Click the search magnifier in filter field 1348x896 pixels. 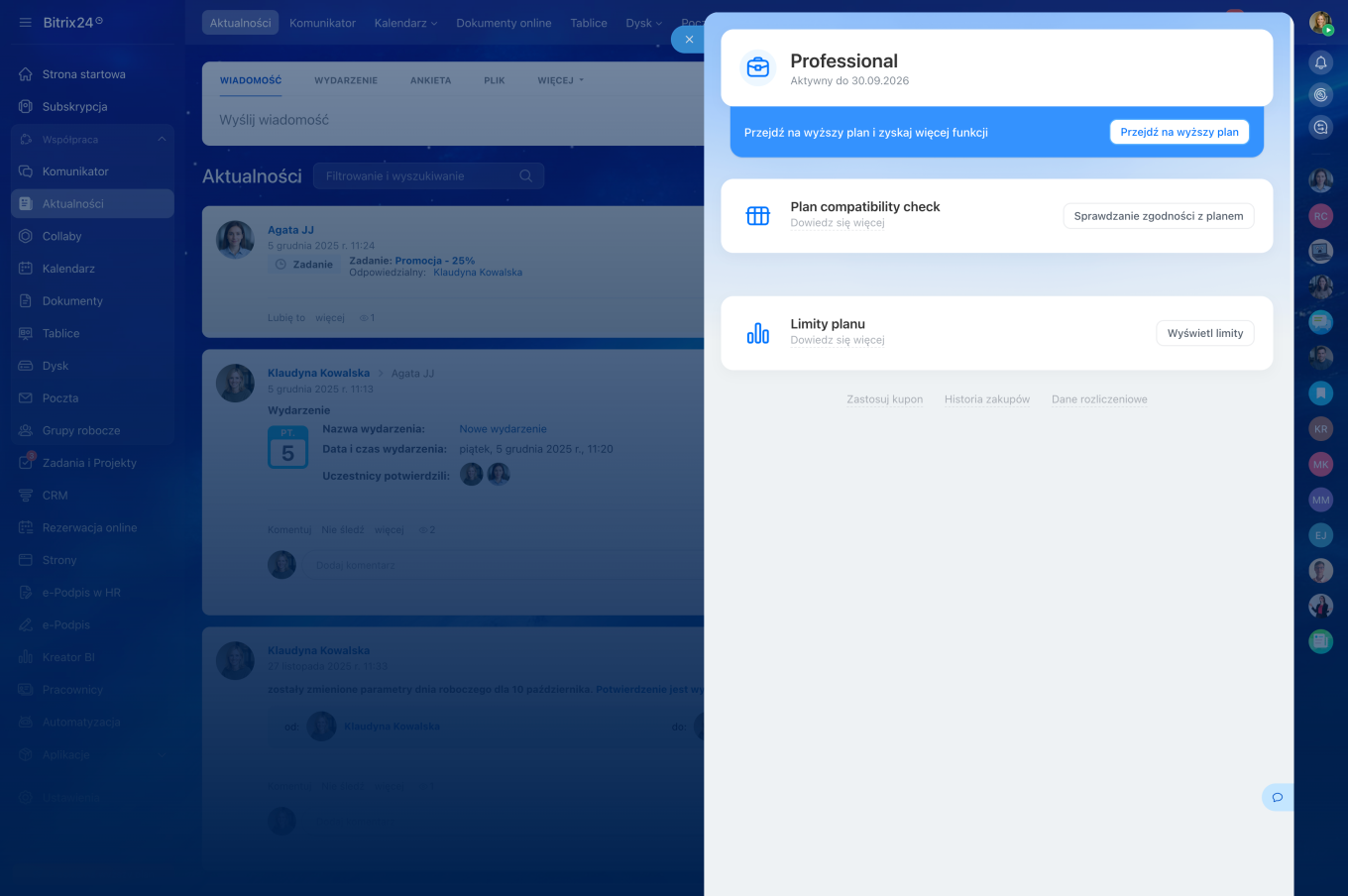[526, 176]
